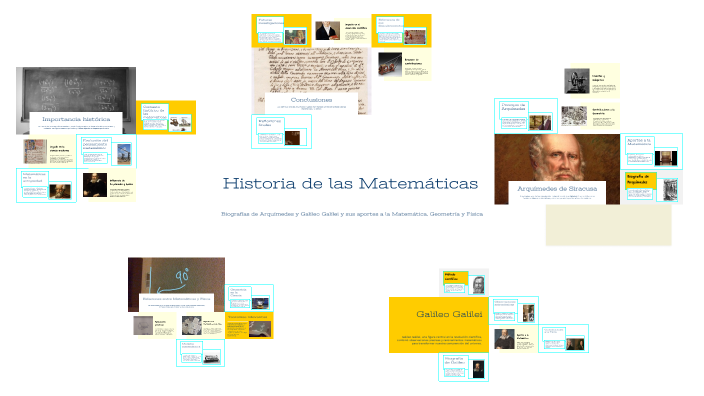
Task: Open 'Evolución del pensamiento matemático' subtopic
Action: [106, 152]
